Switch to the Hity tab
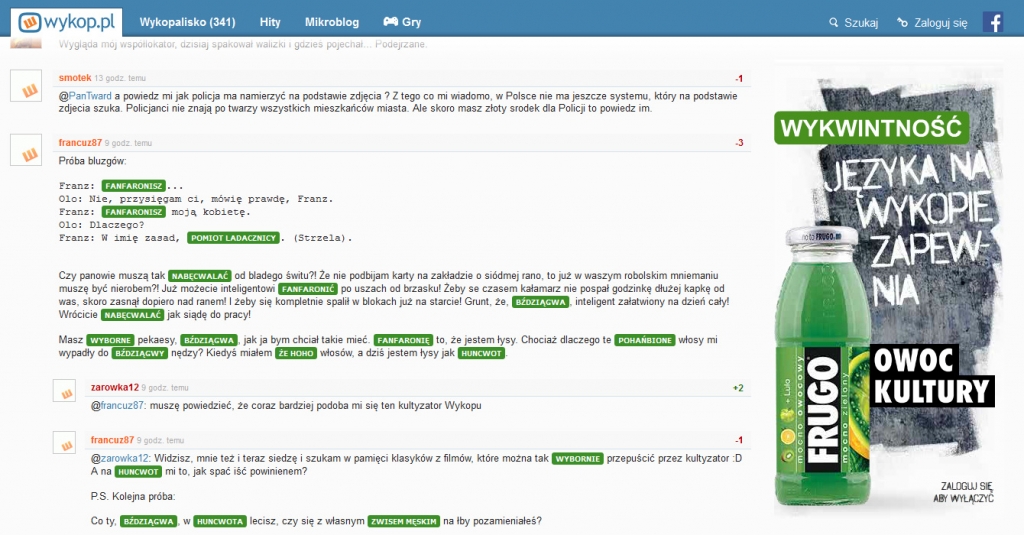 click(x=269, y=22)
